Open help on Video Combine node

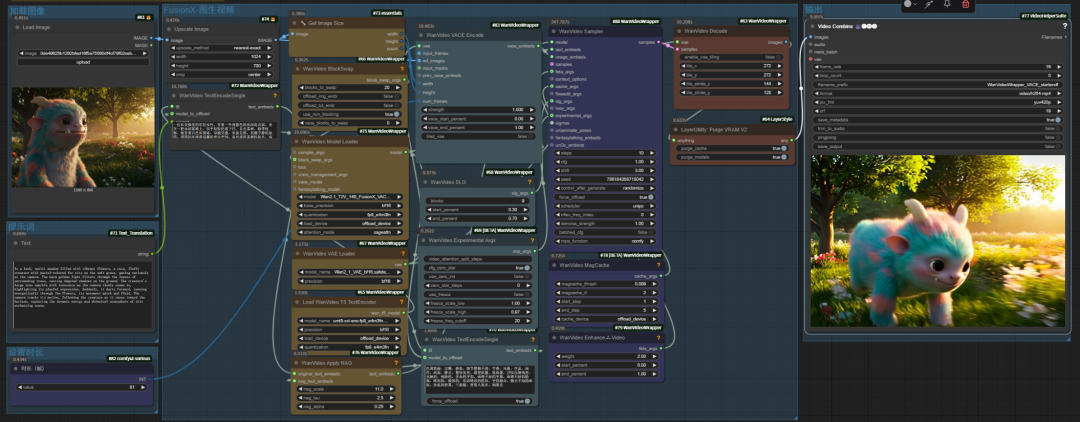pos(1066,25)
